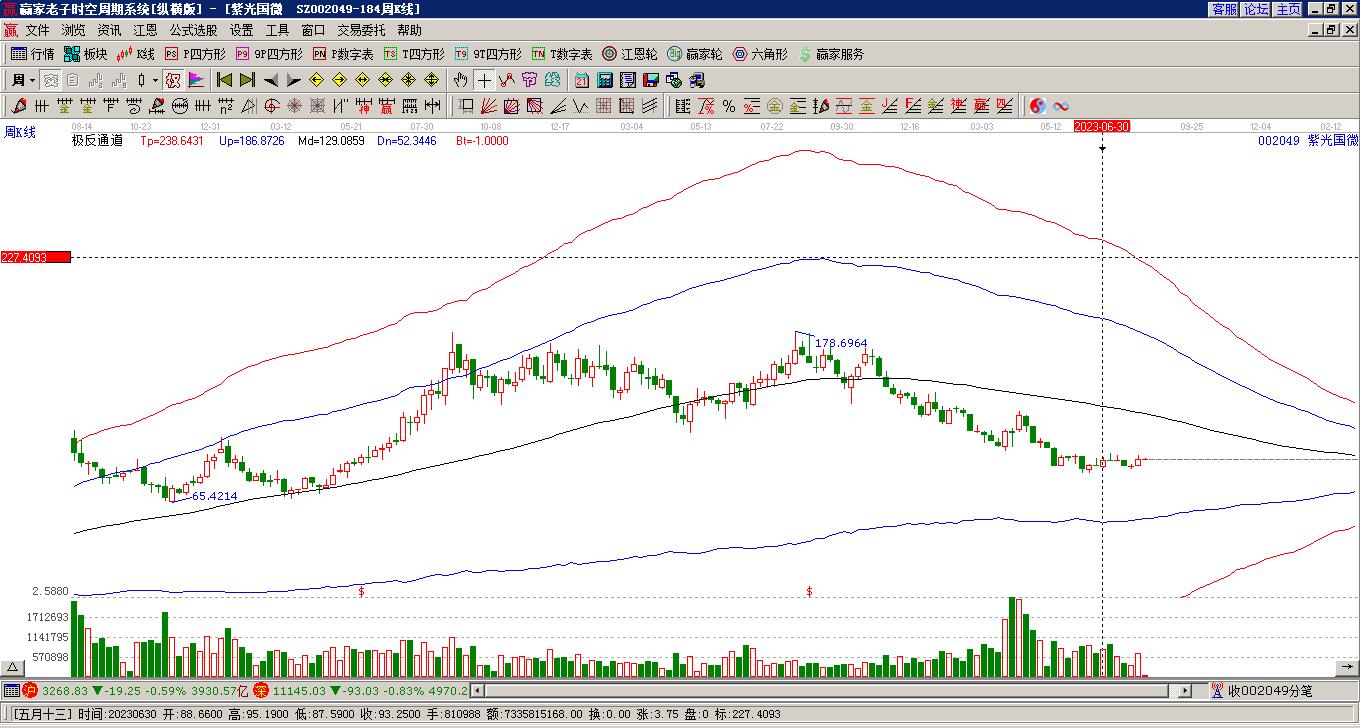Toggle the crosshair cursor tool
The width and height of the screenshot is (1360, 728).
[x=484, y=80]
